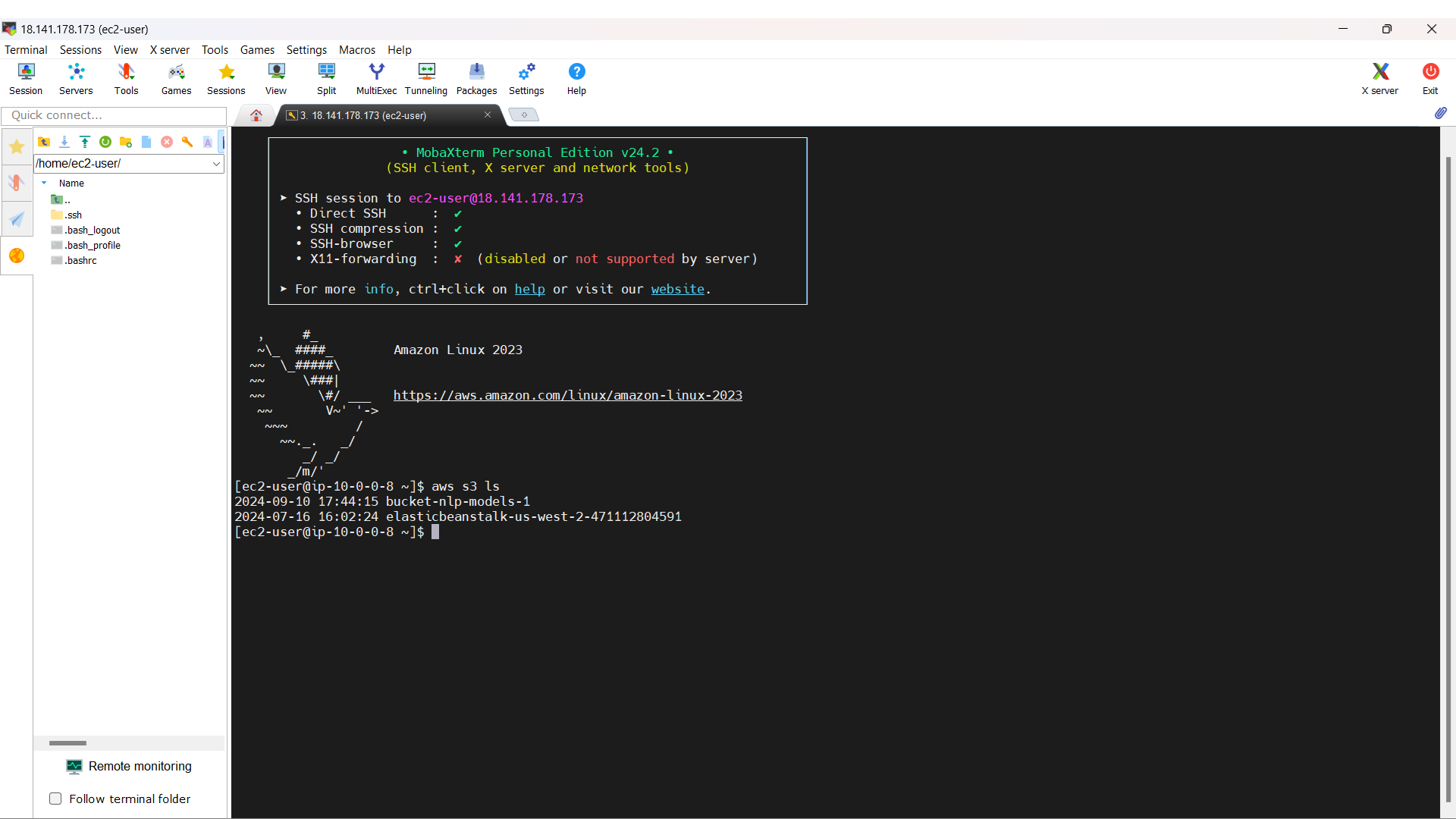Viewport: 1456px width, 819px height.
Task: Select the Sftp globe sidebar tab
Action: tap(17, 256)
